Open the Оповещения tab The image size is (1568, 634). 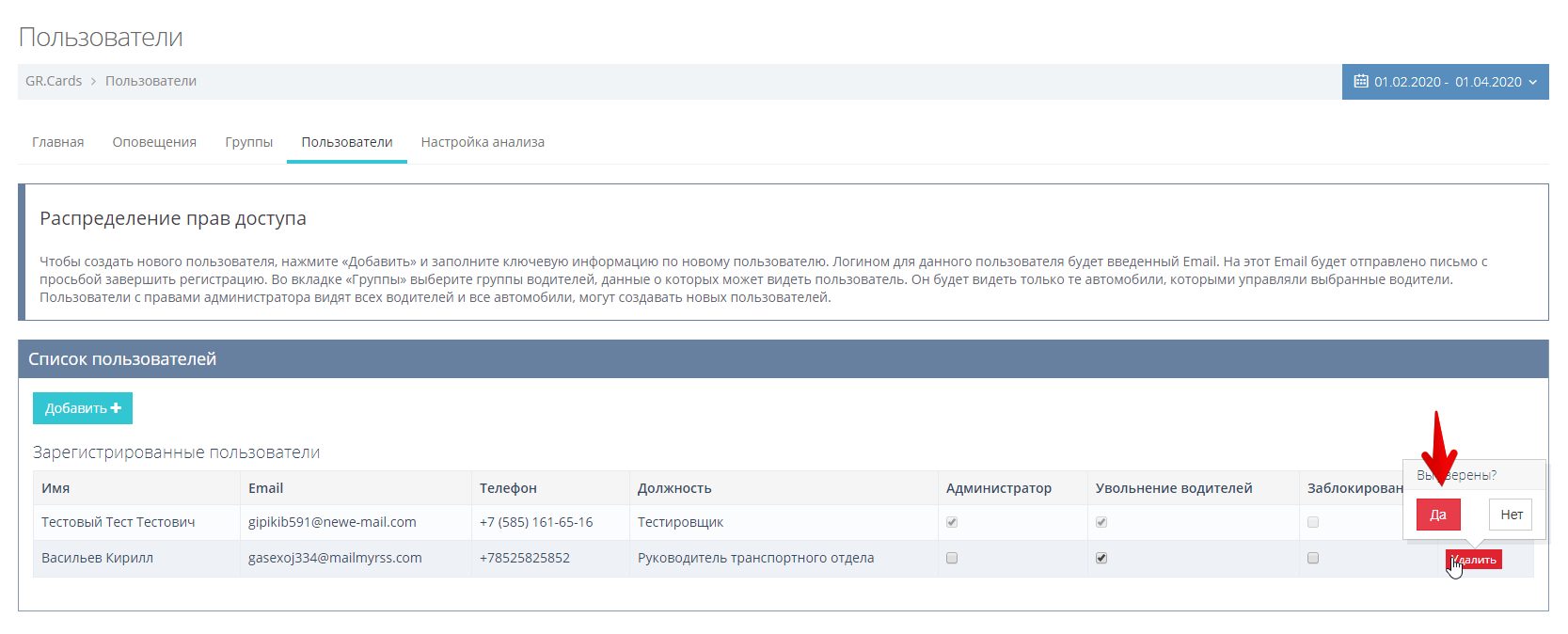pyautogui.click(x=154, y=142)
